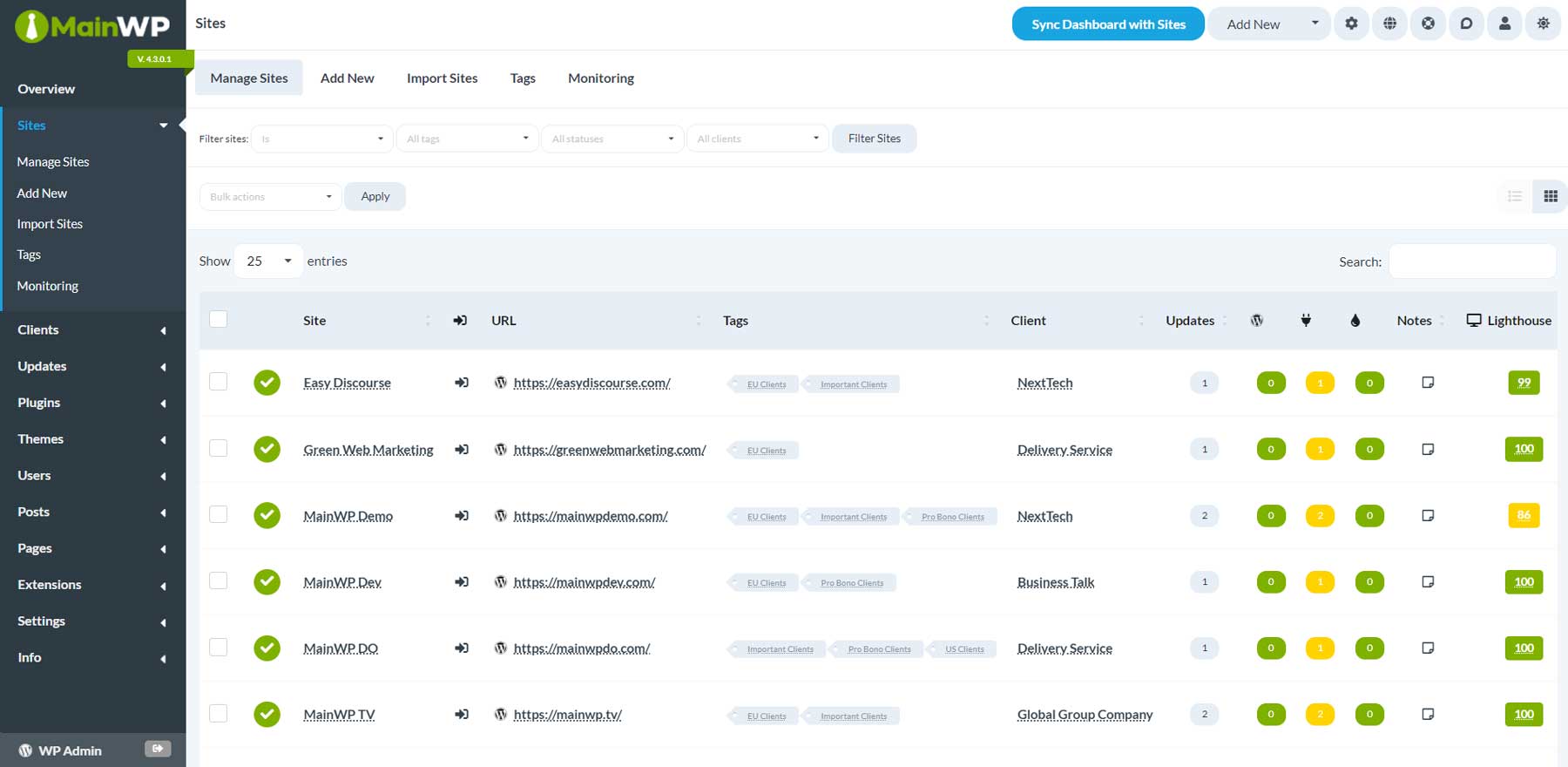Click the globe icon in the top bar

pyautogui.click(x=1389, y=24)
